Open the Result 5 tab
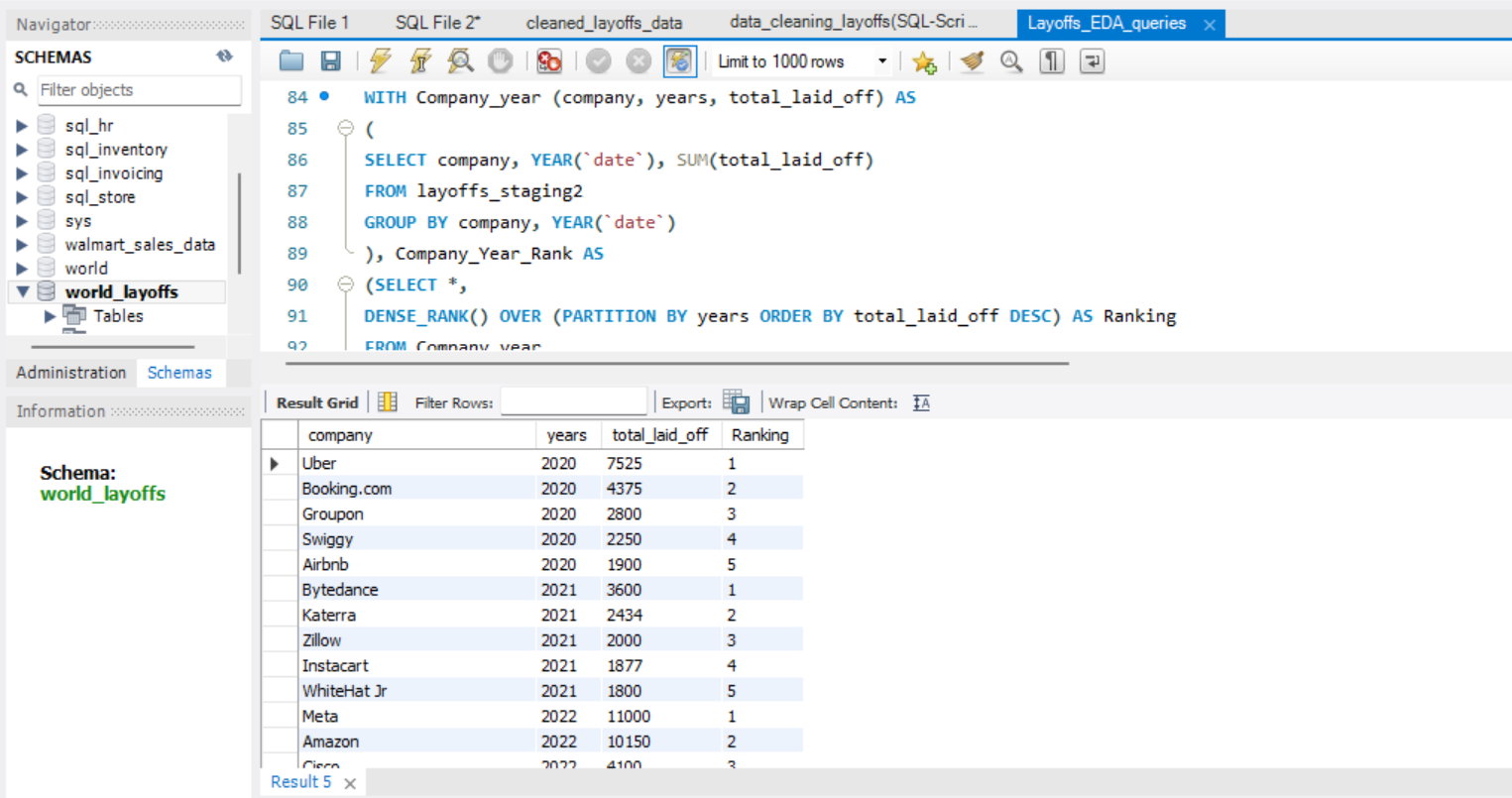 tap(300, 782)
